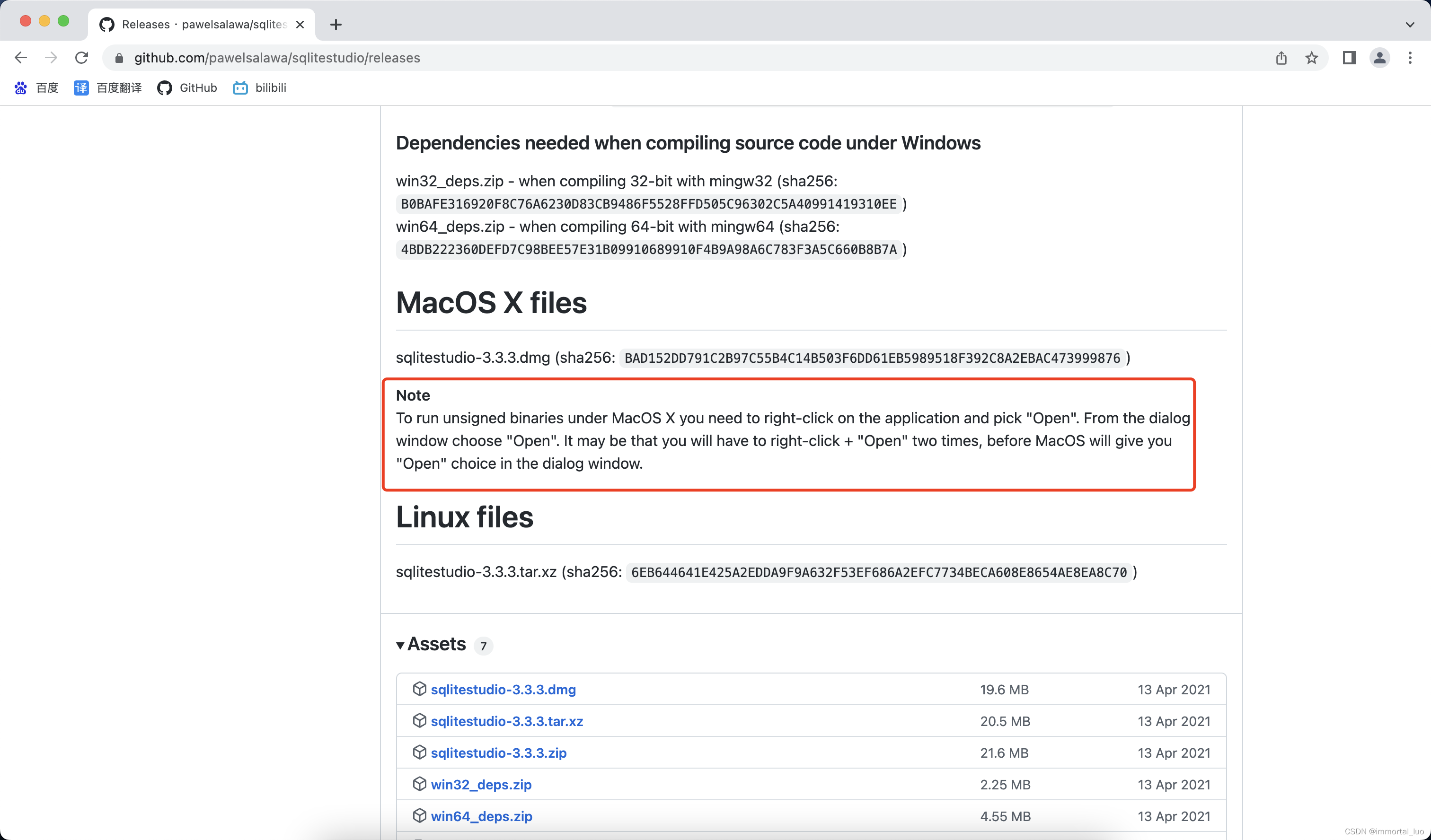Expand the tab search chevron dropdown
1431x840 pixels.
click(1409, 25)
